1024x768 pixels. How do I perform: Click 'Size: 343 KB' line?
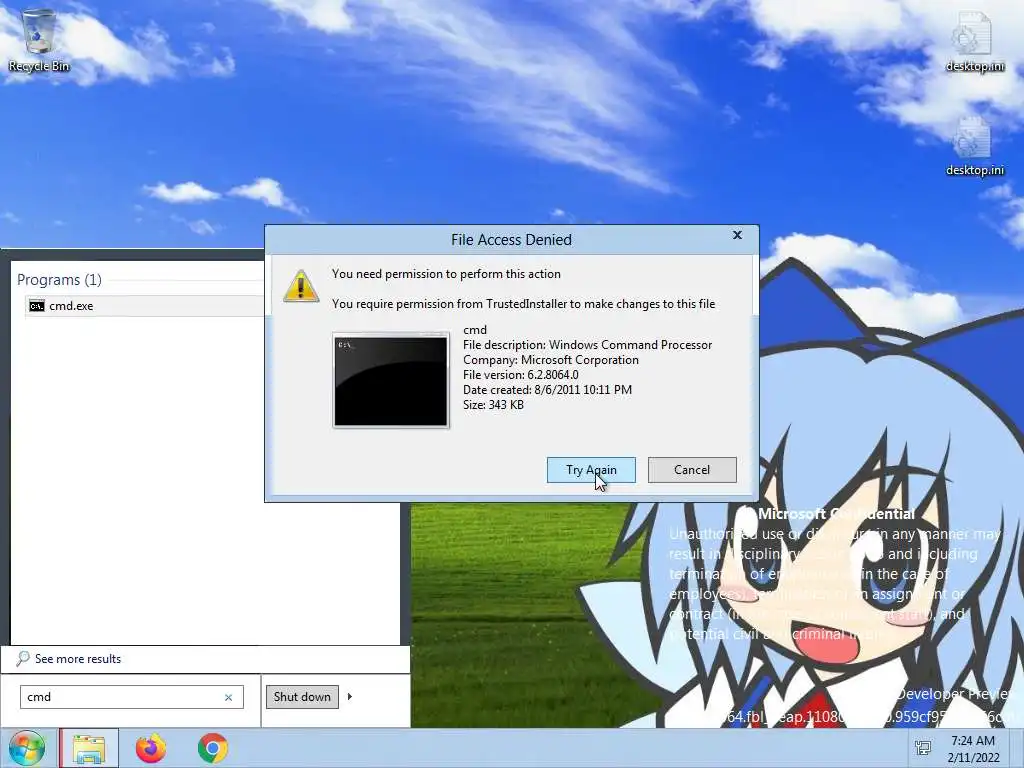[x=493, y=405]
